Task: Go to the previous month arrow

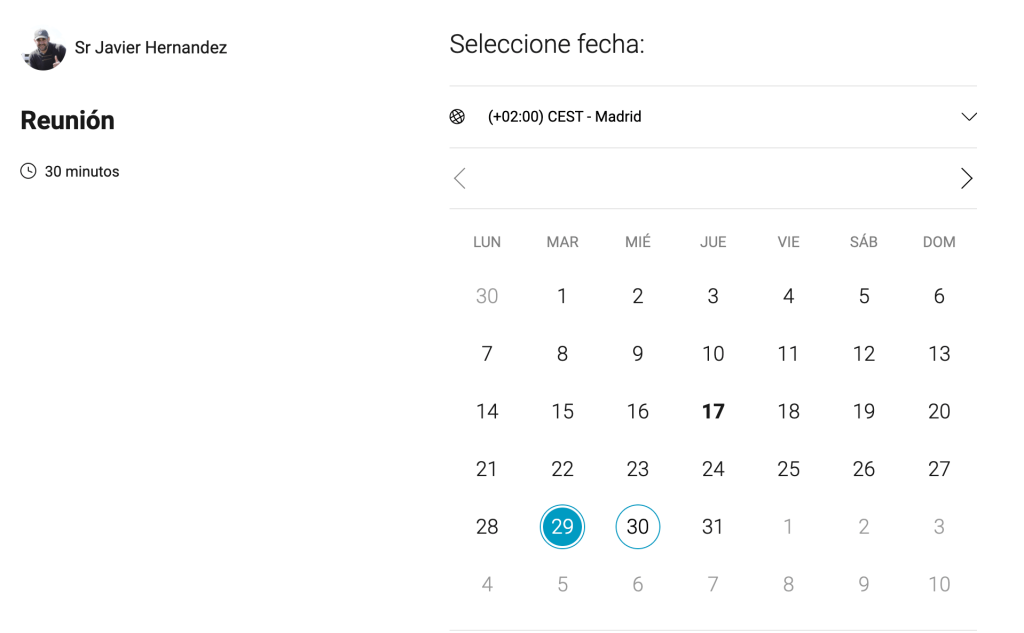Action: pos(460,178)
